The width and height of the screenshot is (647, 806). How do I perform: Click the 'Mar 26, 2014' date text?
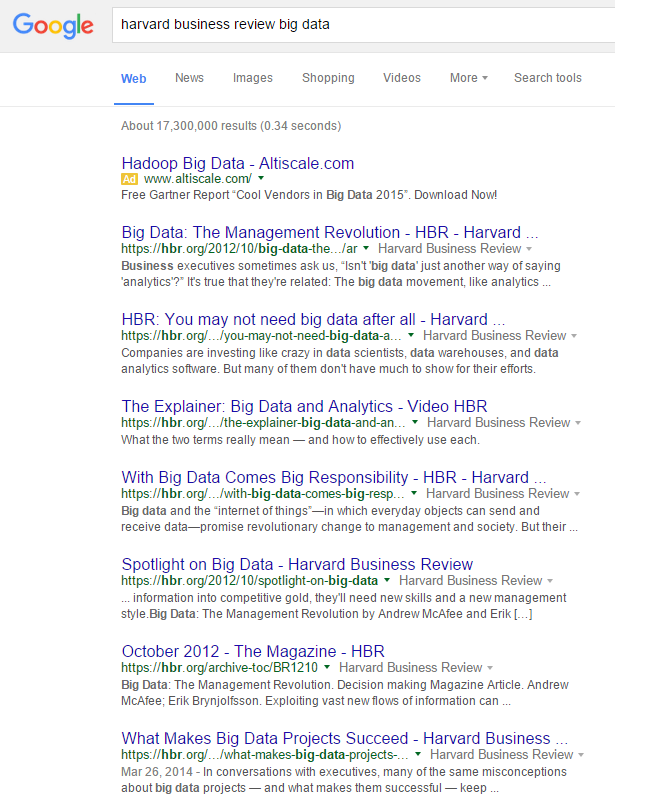tap(157, 772)
